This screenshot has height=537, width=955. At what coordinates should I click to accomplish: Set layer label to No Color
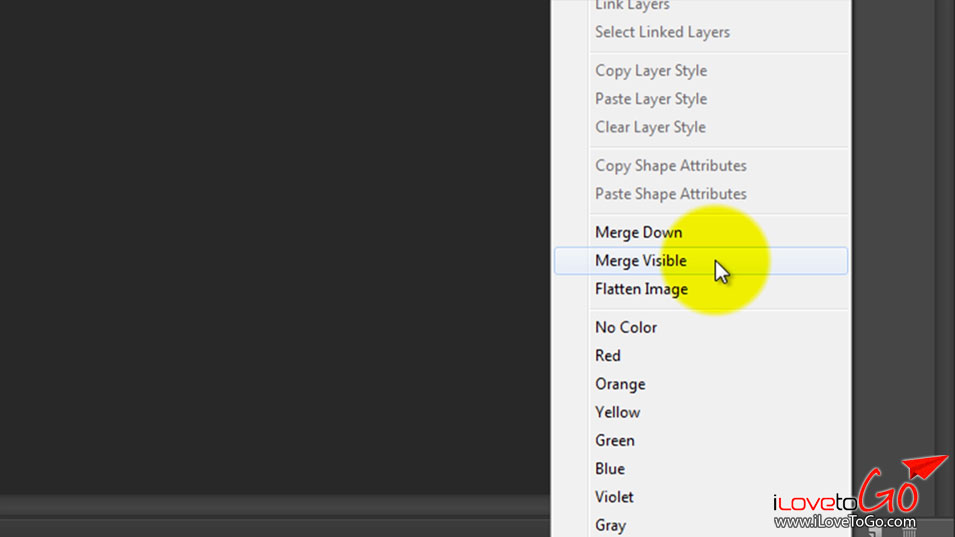pos(700,328)
